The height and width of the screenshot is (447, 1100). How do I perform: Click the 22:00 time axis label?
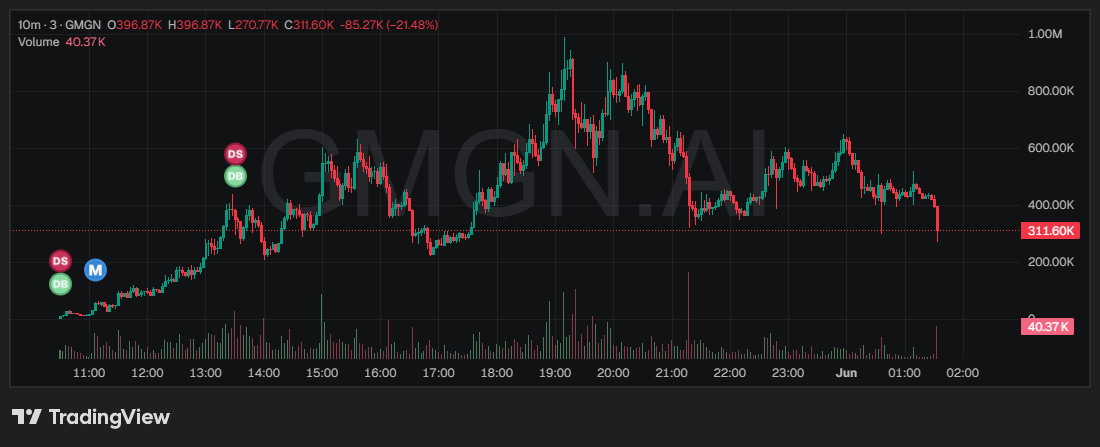coord(730,373)
